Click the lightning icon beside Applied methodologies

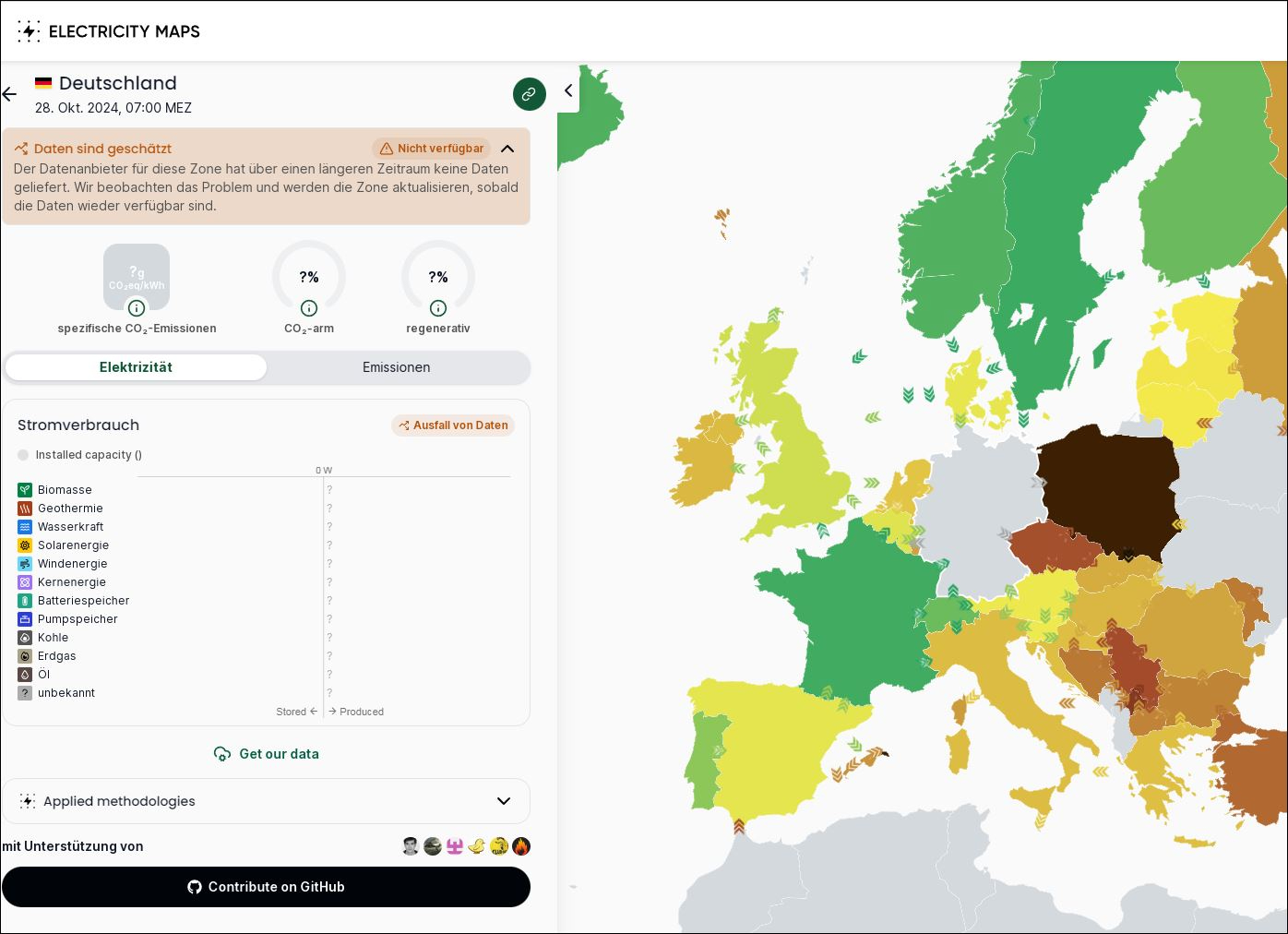(x=28, y=801)
